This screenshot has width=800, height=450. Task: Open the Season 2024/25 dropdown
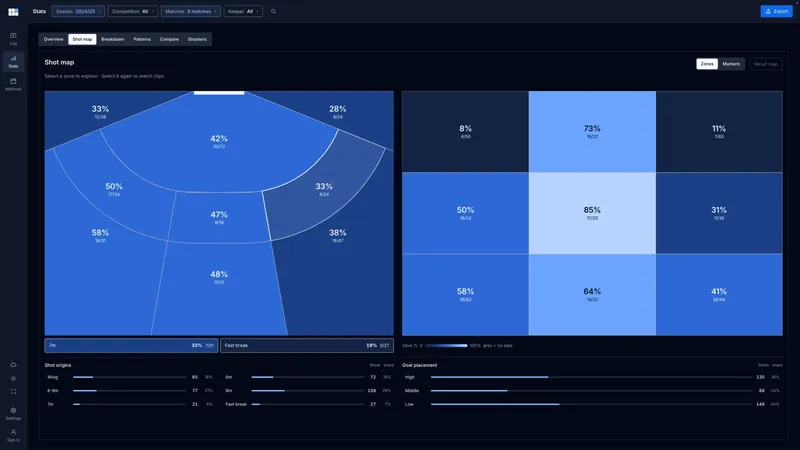(78, 11)
